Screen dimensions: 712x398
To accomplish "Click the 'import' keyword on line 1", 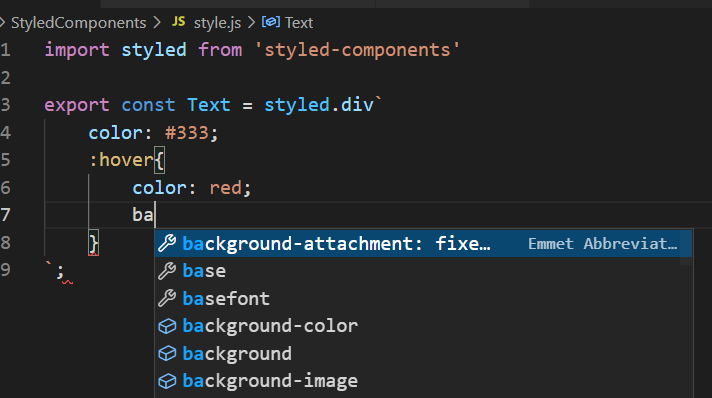I will (77, 50).
